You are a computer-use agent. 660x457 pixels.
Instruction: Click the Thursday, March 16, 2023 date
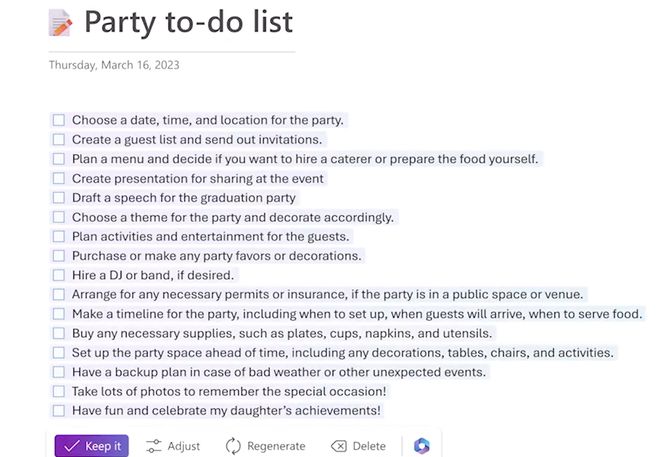(x=114, y=65)
